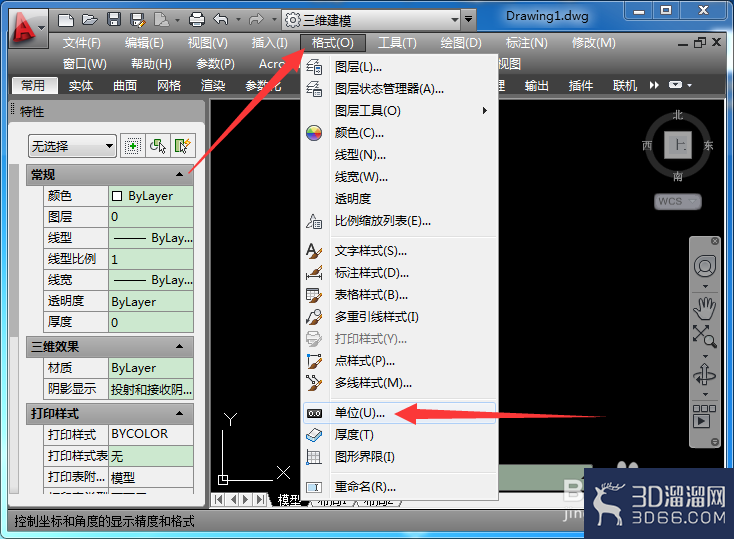Click the 打印样式 BYCOLOR value

[151, 434]
